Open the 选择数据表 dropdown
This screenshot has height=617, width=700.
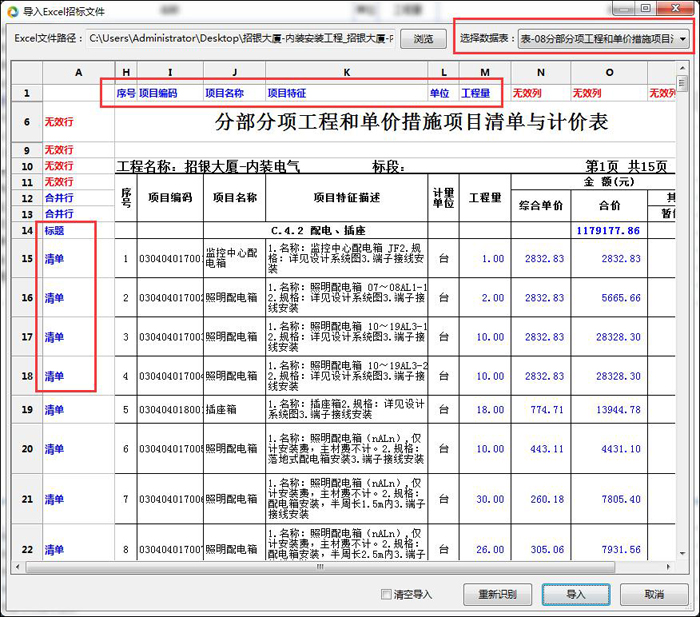[x=603, y=39]
